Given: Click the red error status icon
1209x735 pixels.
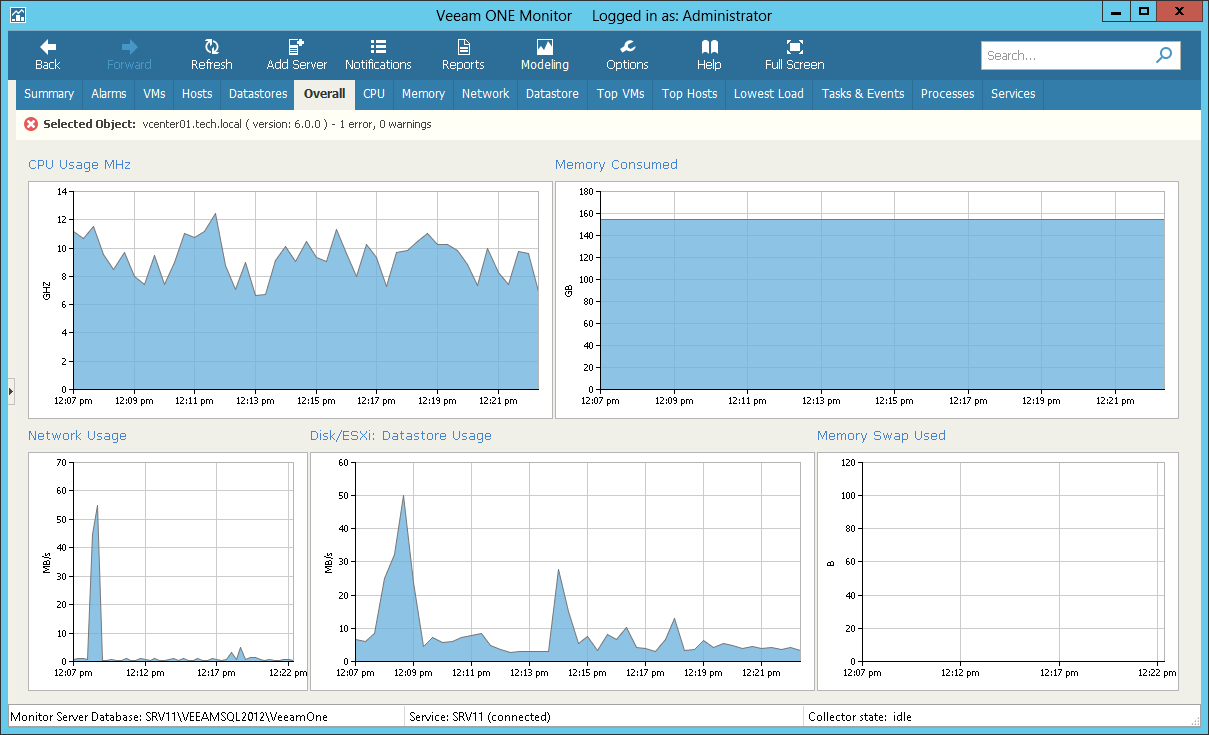Looking at the screenshot, I should pyautogui.click(x=31, y=124).
